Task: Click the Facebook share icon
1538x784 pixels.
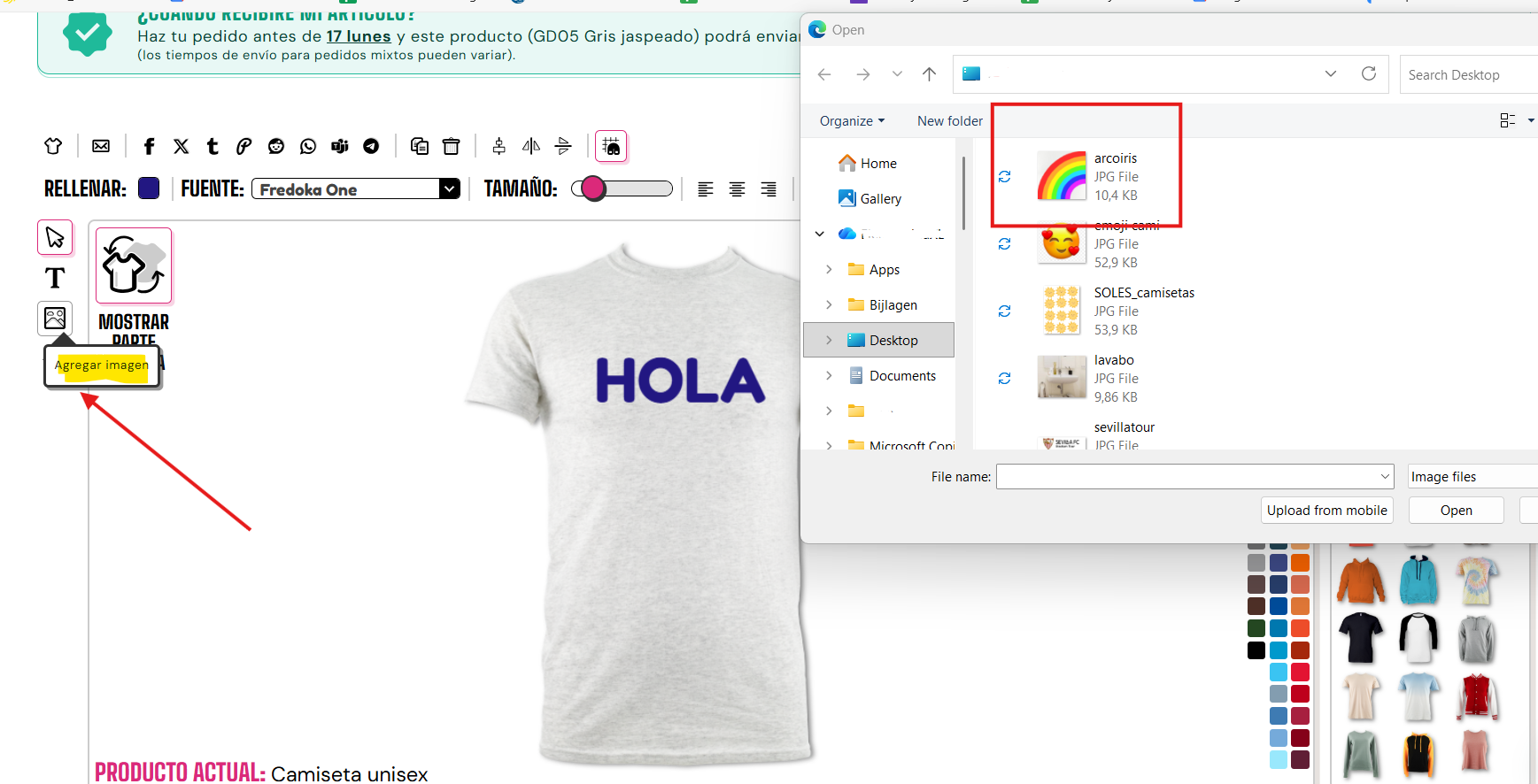Action: 149,146
